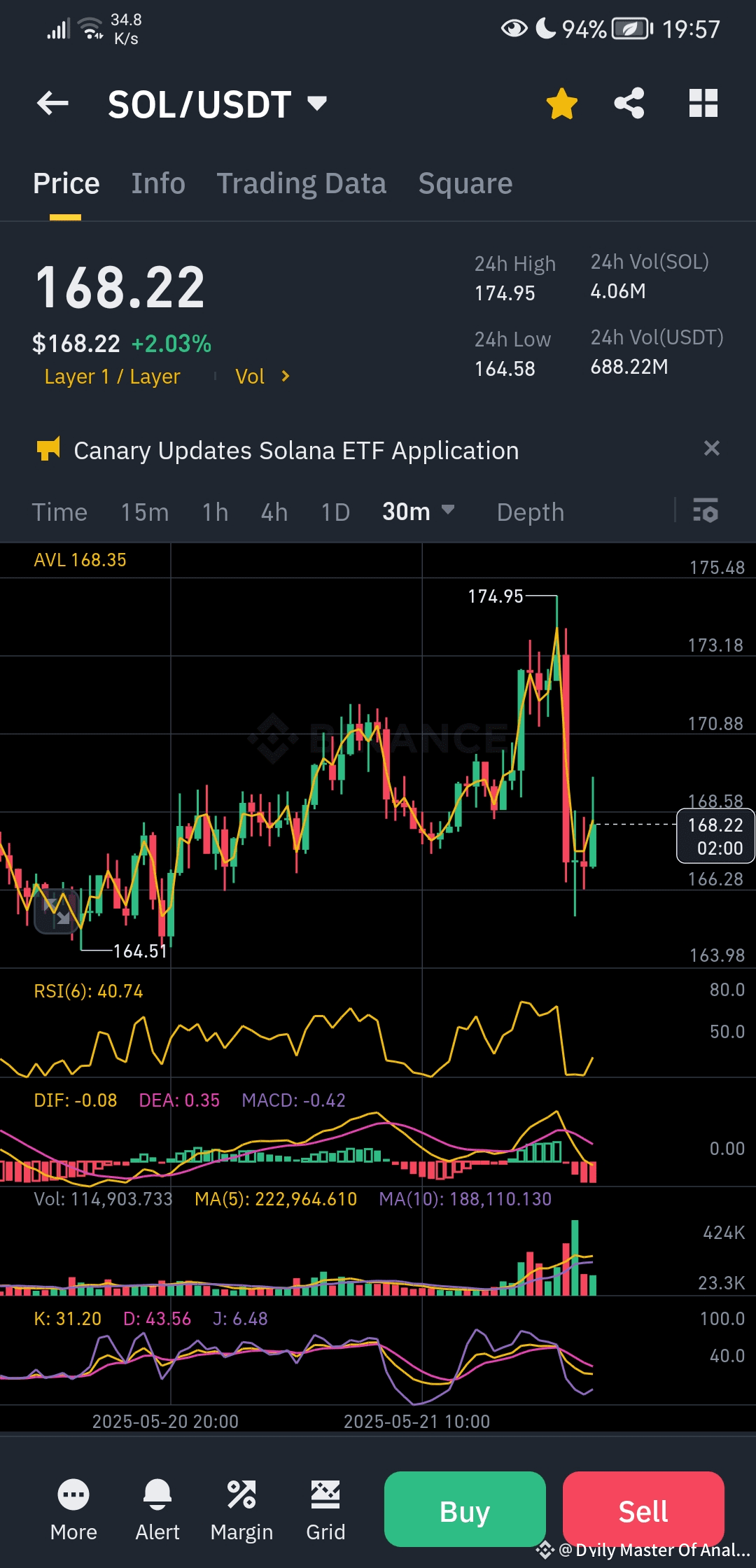Open the Vol tag link
This screenshot has height=1568, width=756.
[250, 377]
